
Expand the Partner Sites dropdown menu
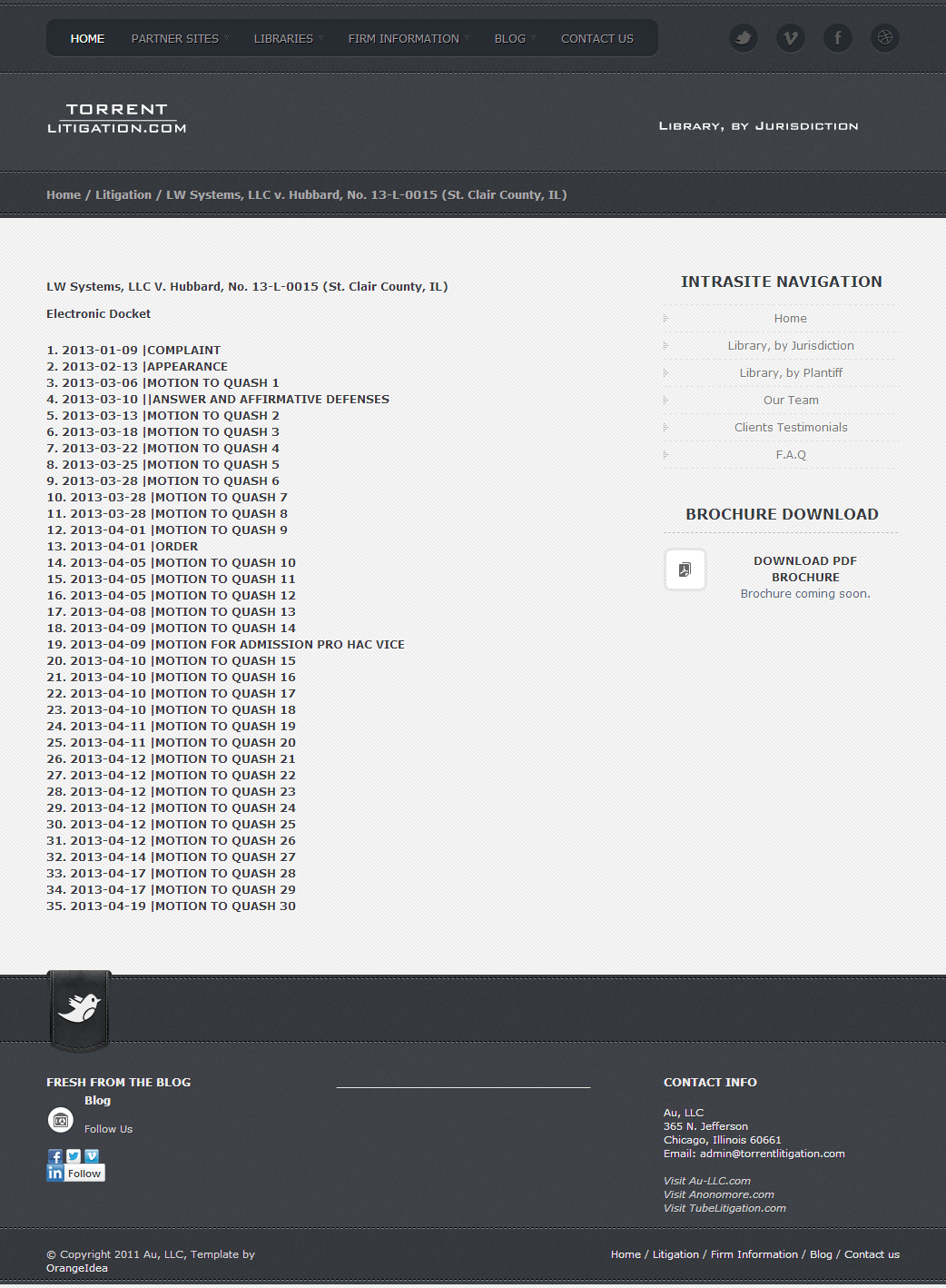click(x=175, y=39)
